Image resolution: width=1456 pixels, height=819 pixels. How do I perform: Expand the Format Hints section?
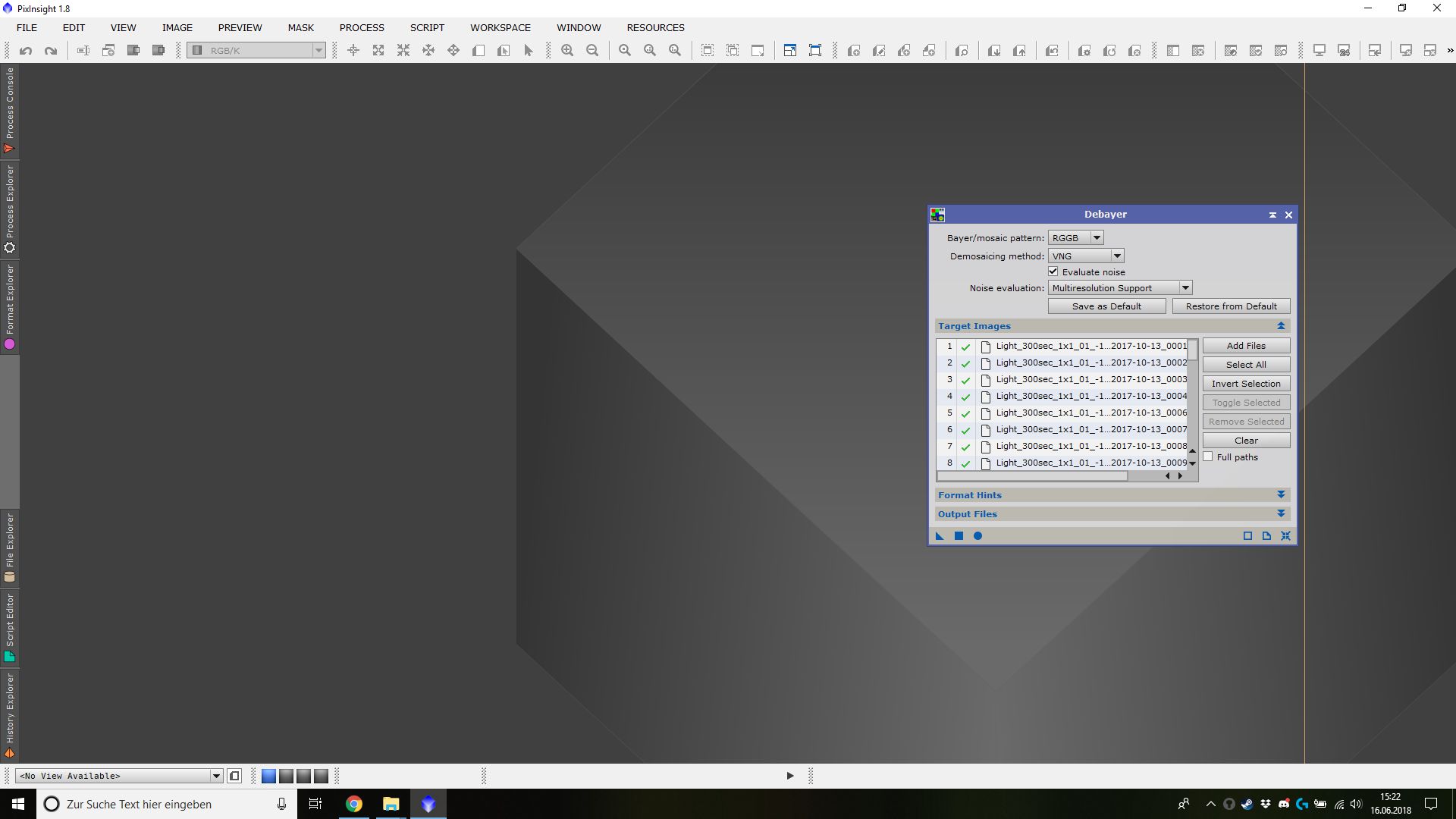1281,495
